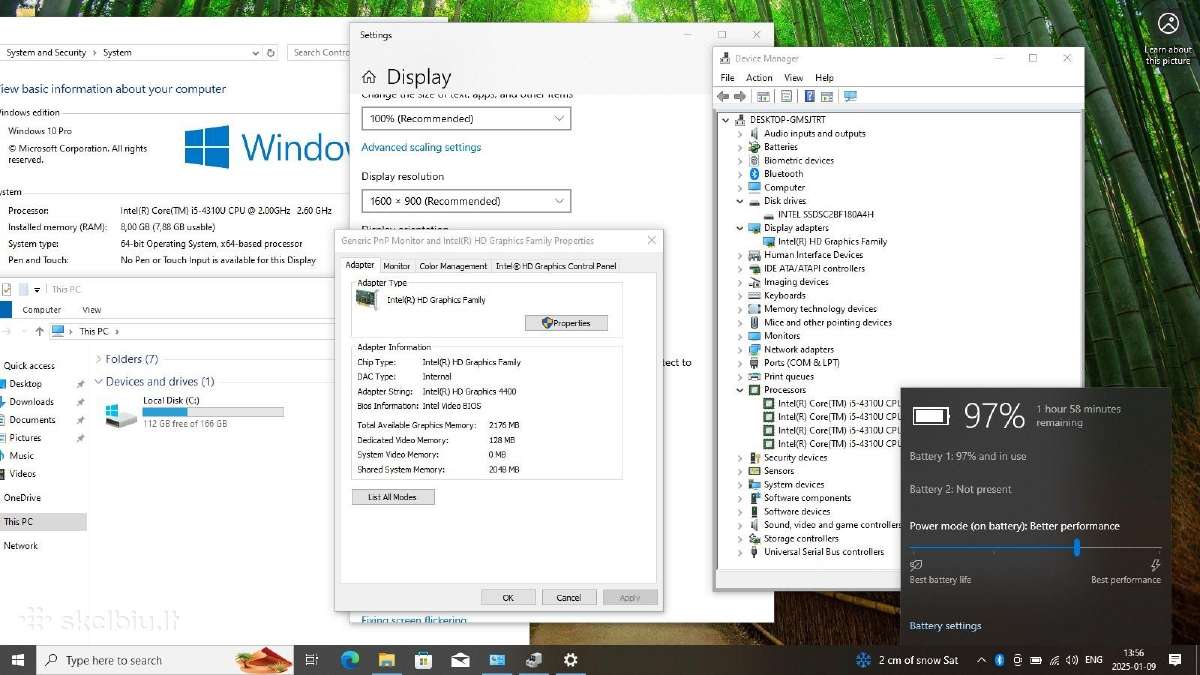Collapse Devices and drives (1) group
Viewport: 1200px width, 675px height.
(x=98, y=382)
